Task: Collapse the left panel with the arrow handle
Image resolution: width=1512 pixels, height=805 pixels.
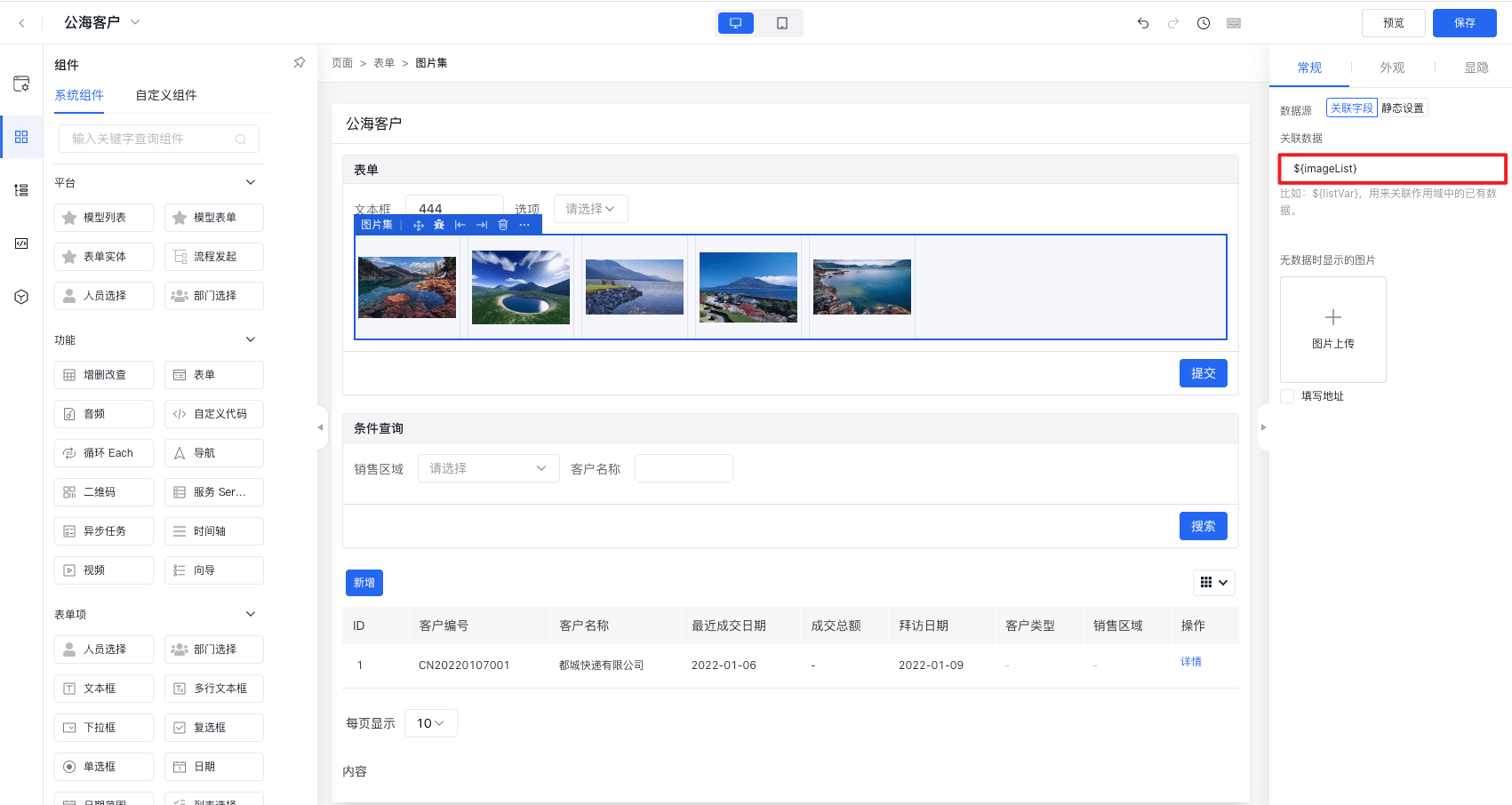Action: [x=321, y=427]
